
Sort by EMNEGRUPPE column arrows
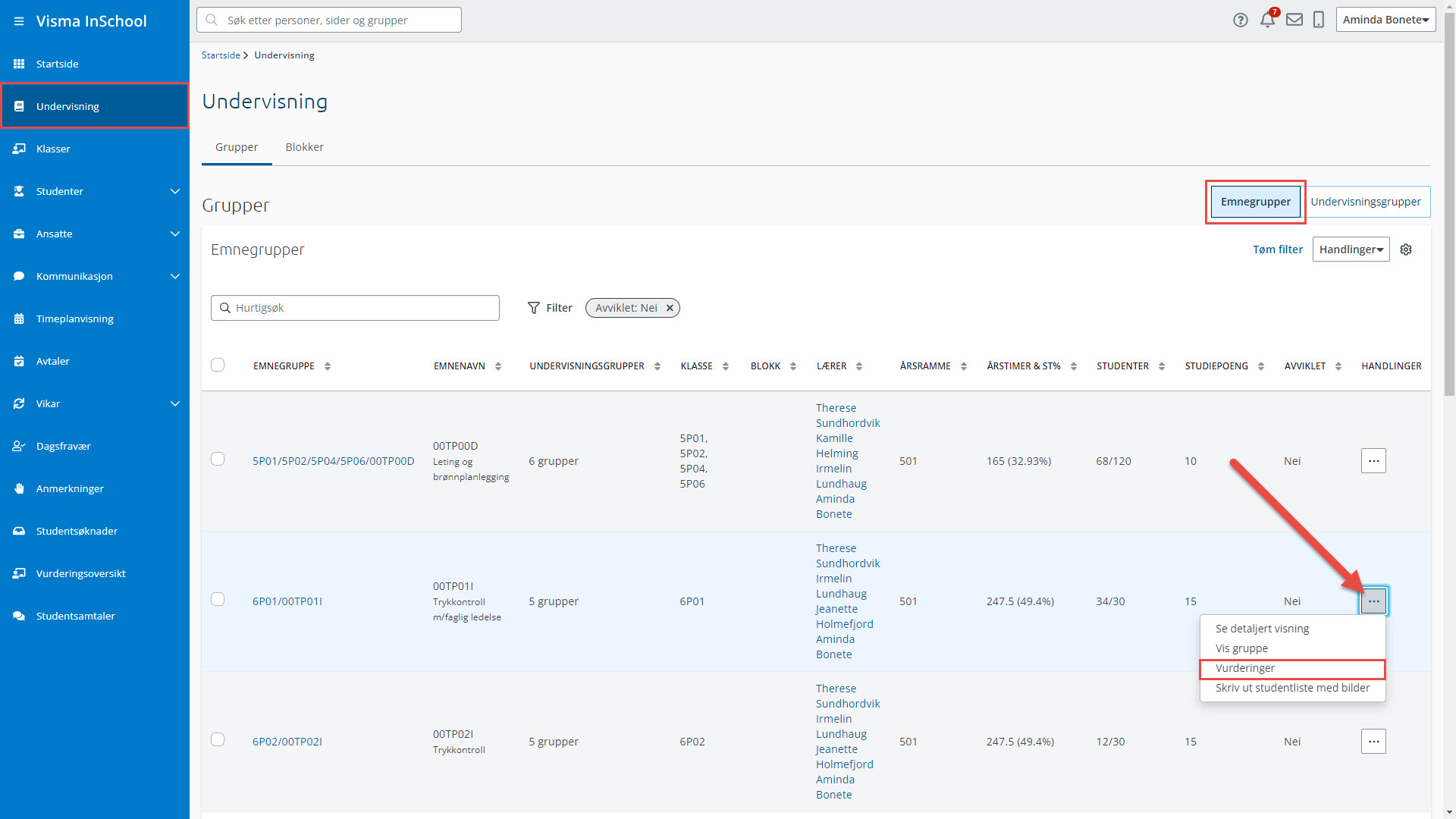click(x=328, y=366)
